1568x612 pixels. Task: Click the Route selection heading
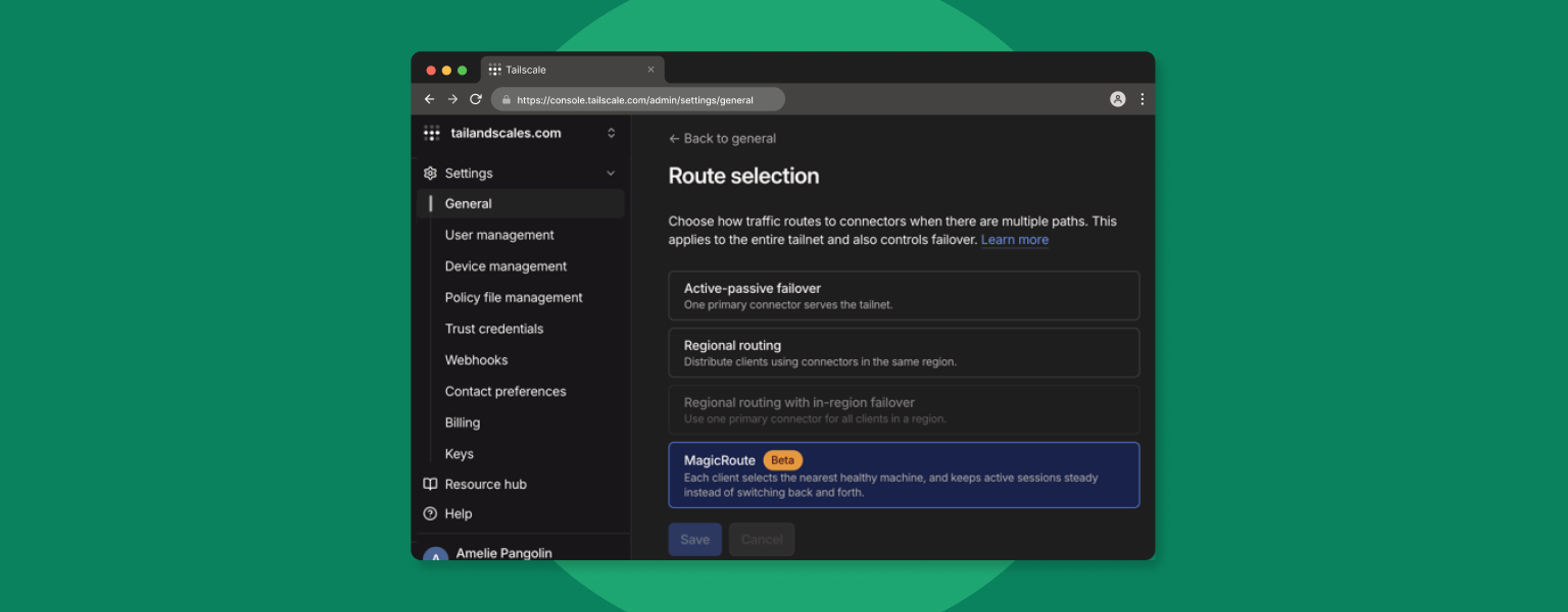tap(743, 176)
